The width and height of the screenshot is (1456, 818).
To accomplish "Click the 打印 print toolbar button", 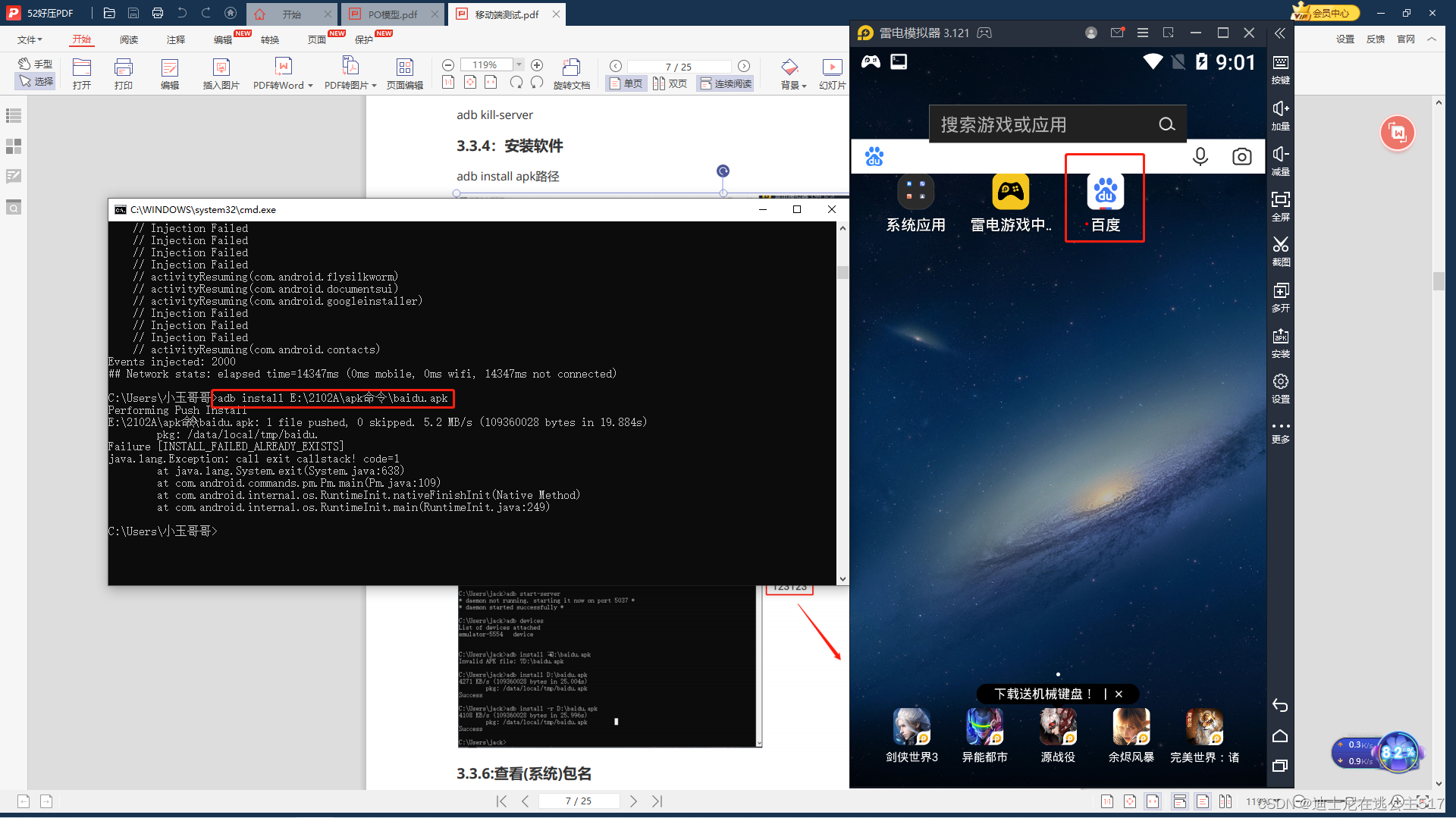I will (x=124, y=74).
